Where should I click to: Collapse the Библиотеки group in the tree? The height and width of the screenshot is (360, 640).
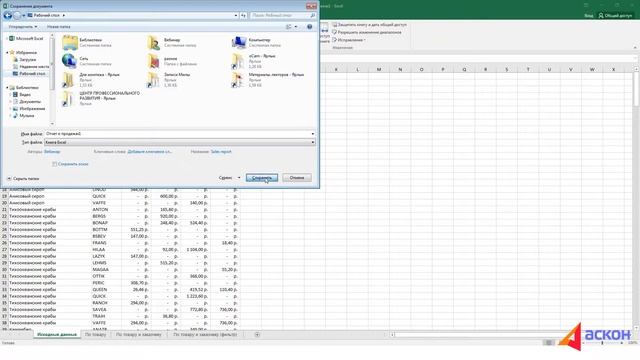pyautogui.click(x=7, y=88)
